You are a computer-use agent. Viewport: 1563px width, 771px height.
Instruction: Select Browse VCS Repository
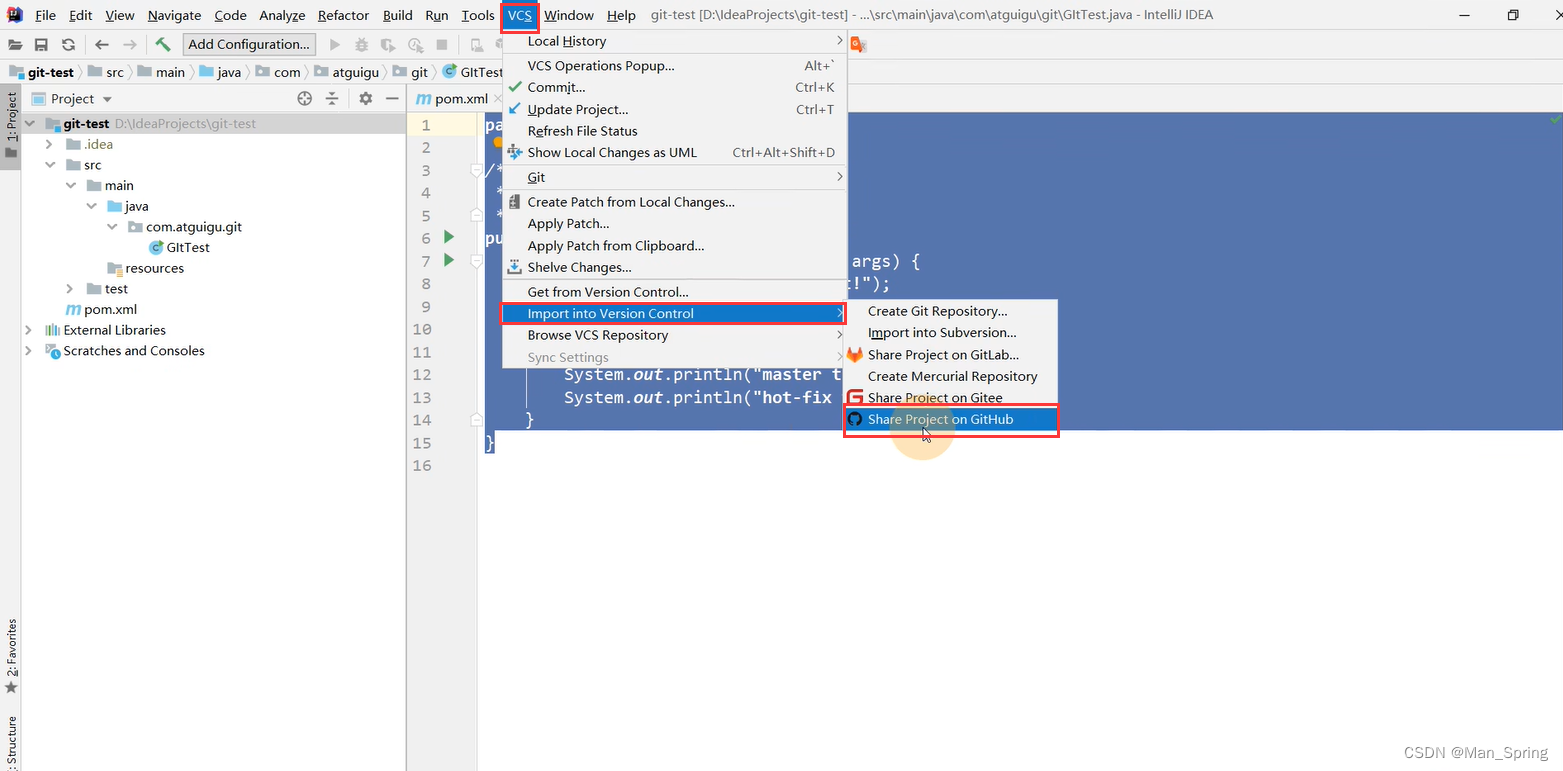coord(674,335)
